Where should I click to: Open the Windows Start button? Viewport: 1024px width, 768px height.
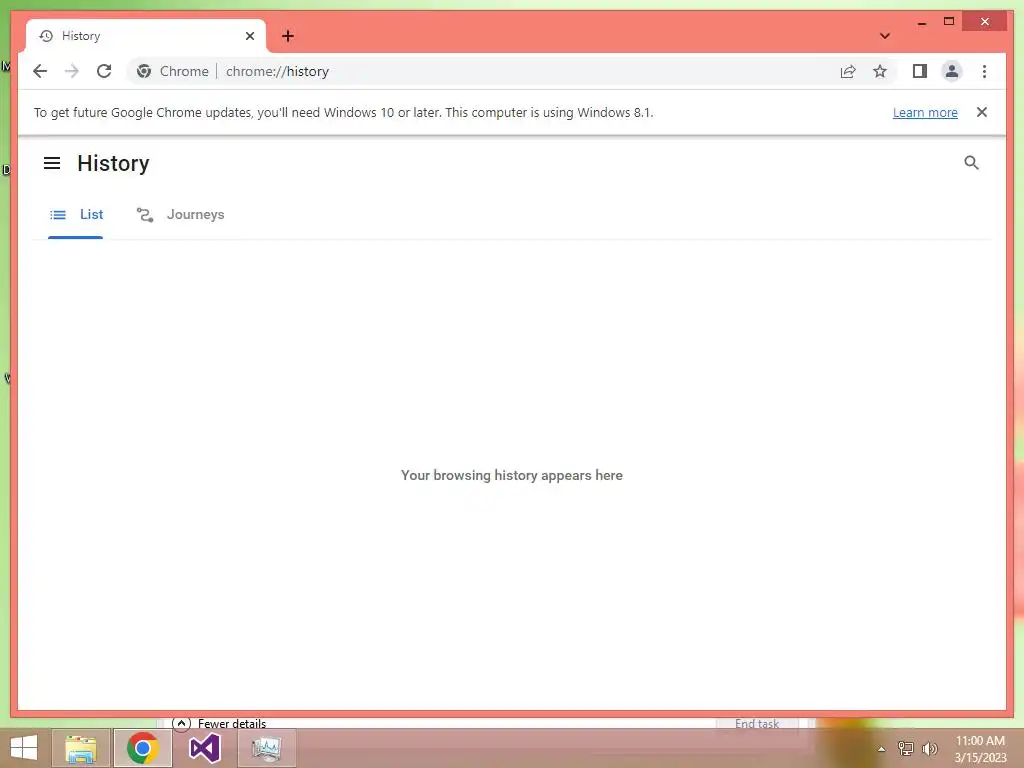24,748
